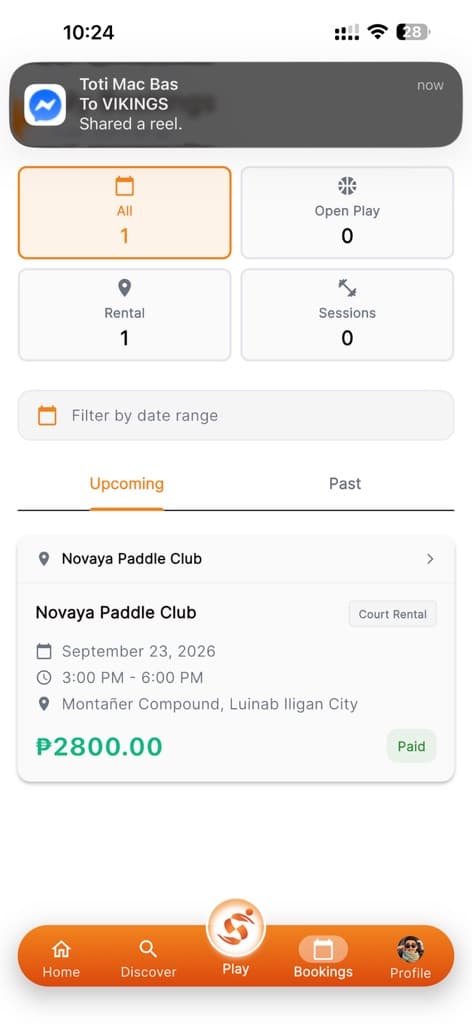Open the Toti Mac Bas notification banner
Screen dimensions: 472x1024
[x=236, y=104]
